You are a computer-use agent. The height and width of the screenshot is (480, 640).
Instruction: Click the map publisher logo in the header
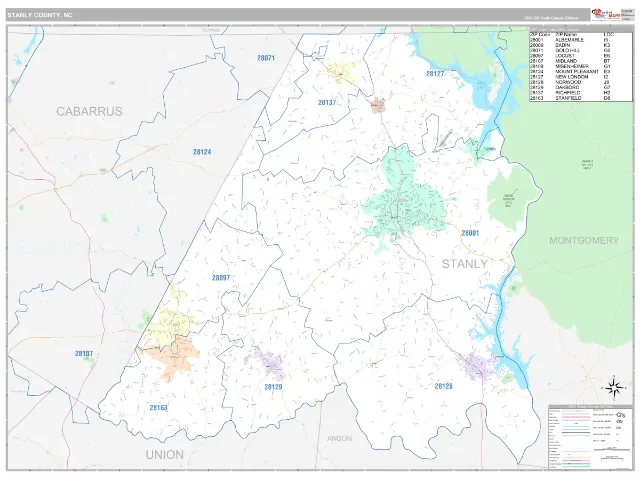[x=606, y=14]
